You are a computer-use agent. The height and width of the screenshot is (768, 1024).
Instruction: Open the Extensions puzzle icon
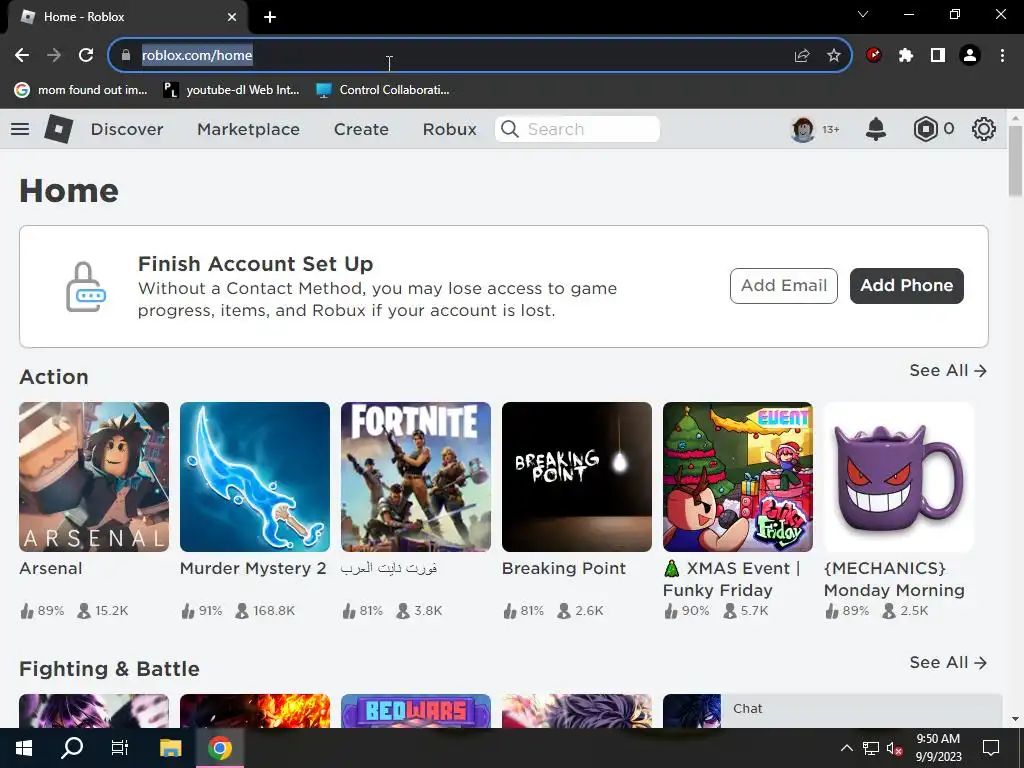(x=906, y=56)
